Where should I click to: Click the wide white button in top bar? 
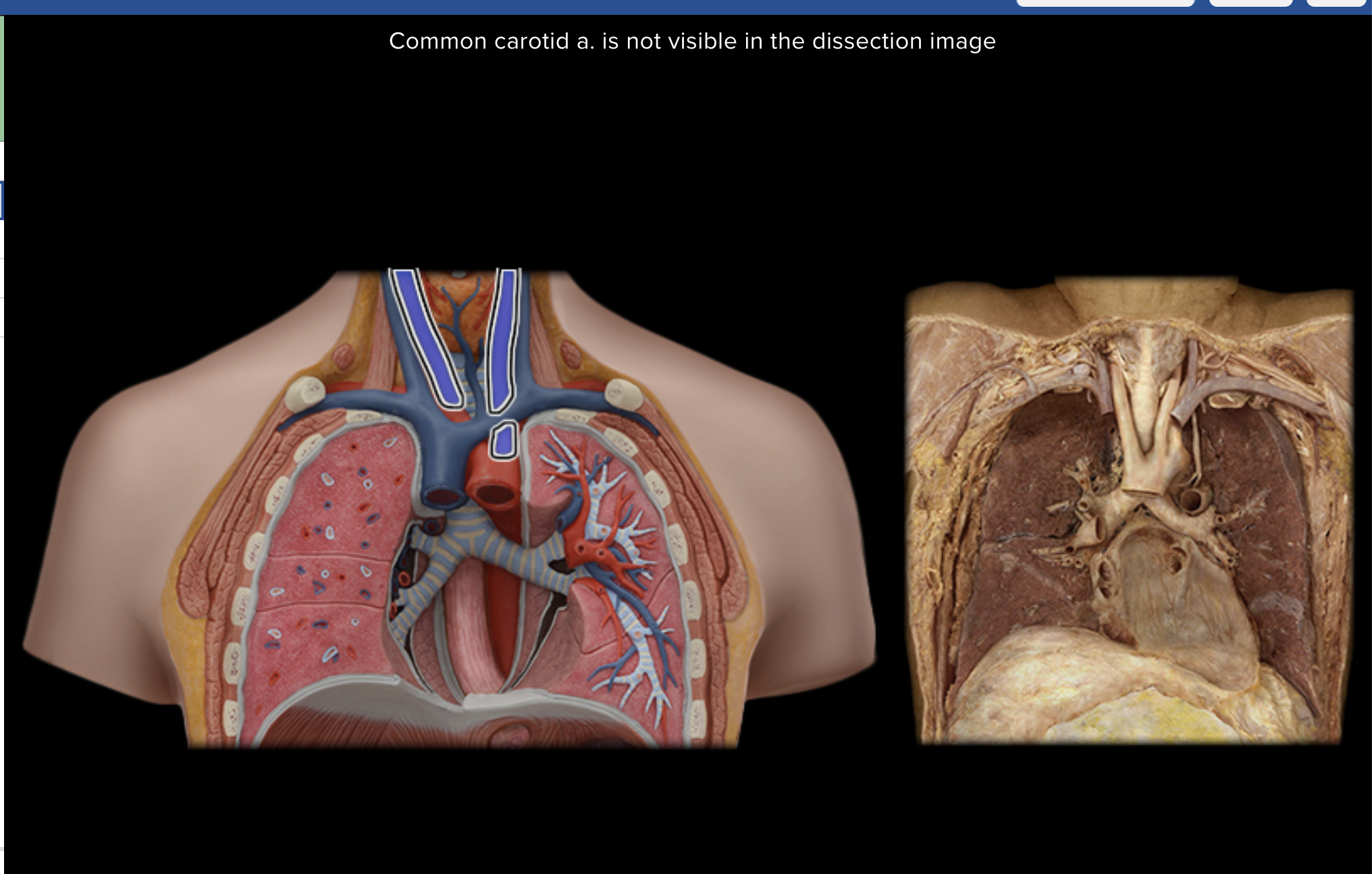(x=1105, y=3)
